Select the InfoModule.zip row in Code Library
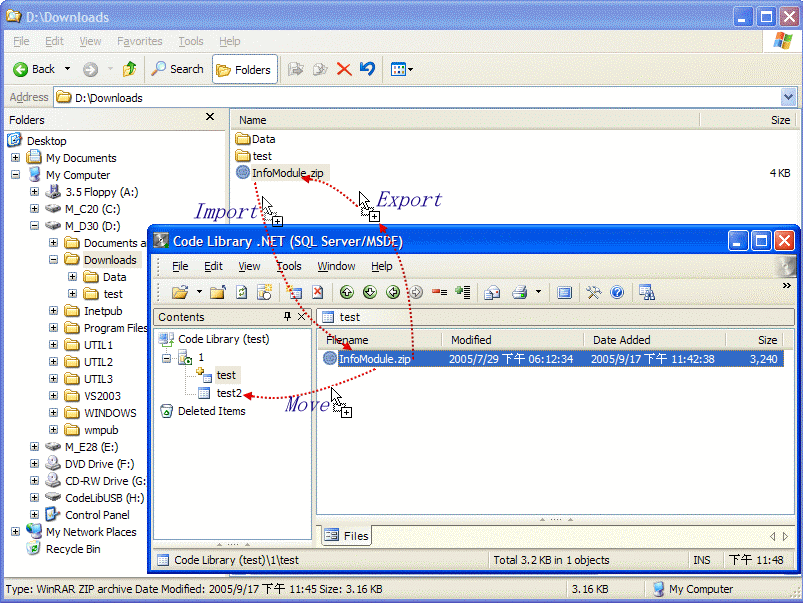Image resolution: width=803 pixels, height=603 pixels. [x=553, y=359]
